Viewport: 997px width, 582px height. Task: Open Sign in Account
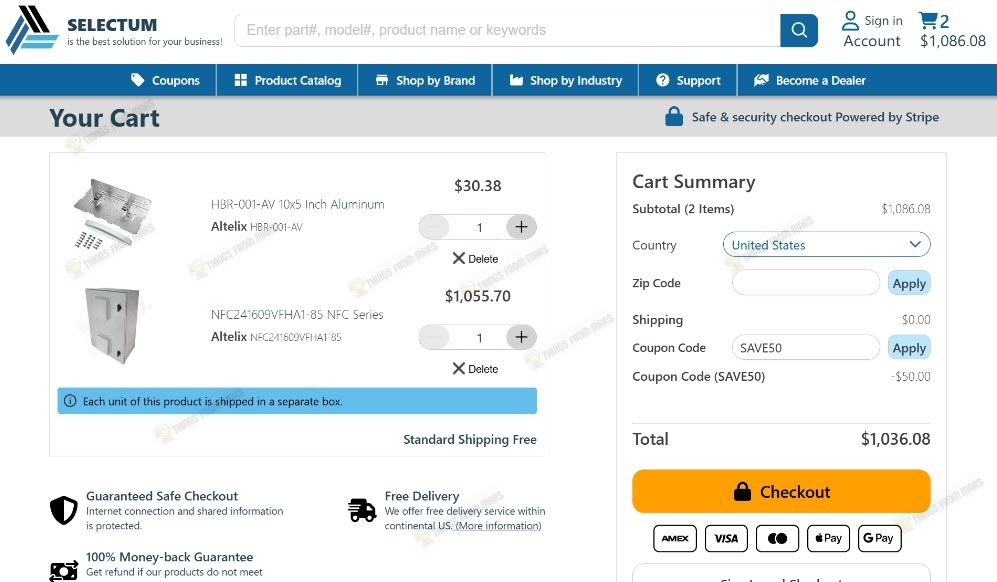pyautogui.click(x=872, y=30)
